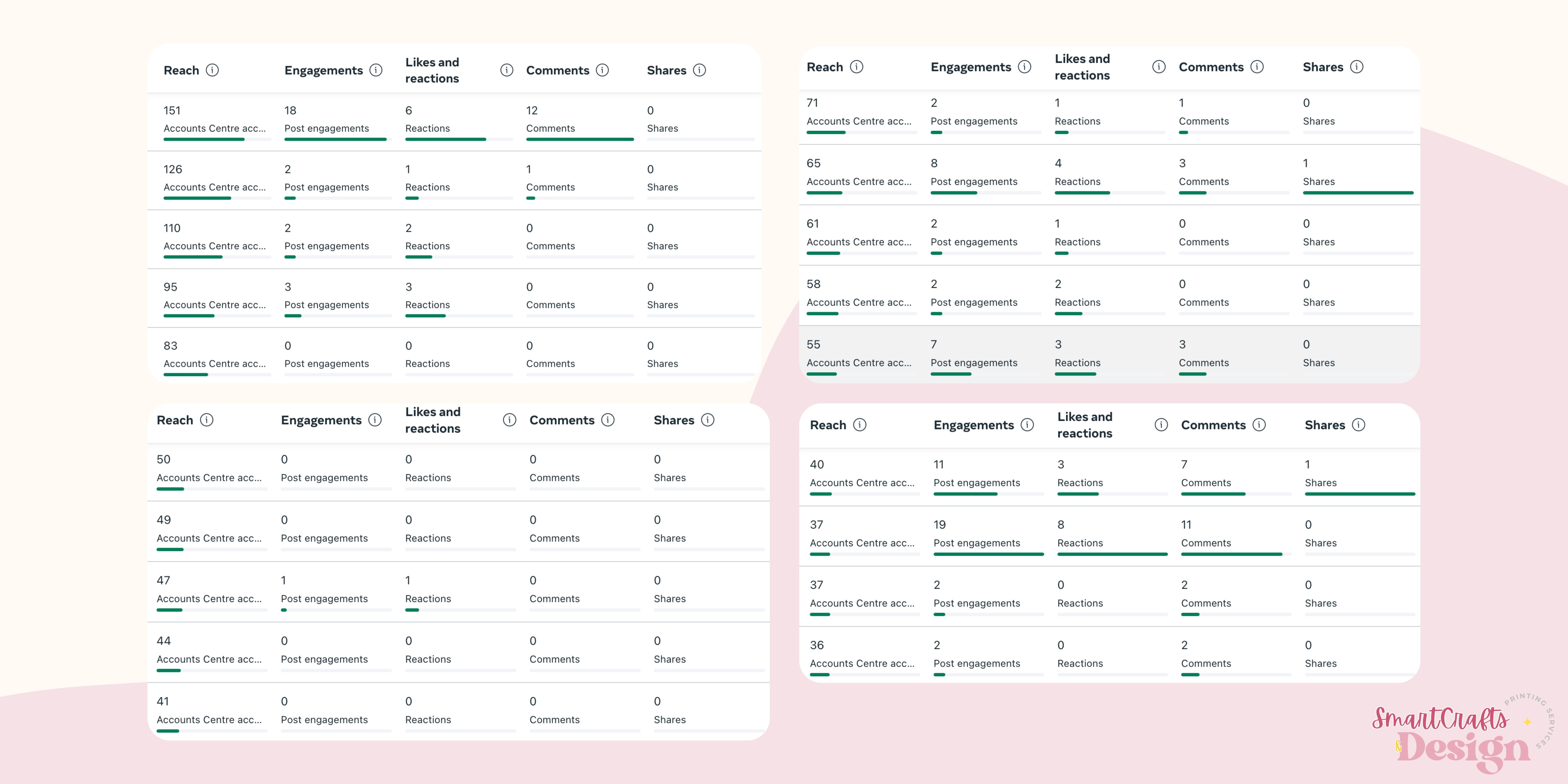Click Reach info icon in table listing 151

[212, 70]
